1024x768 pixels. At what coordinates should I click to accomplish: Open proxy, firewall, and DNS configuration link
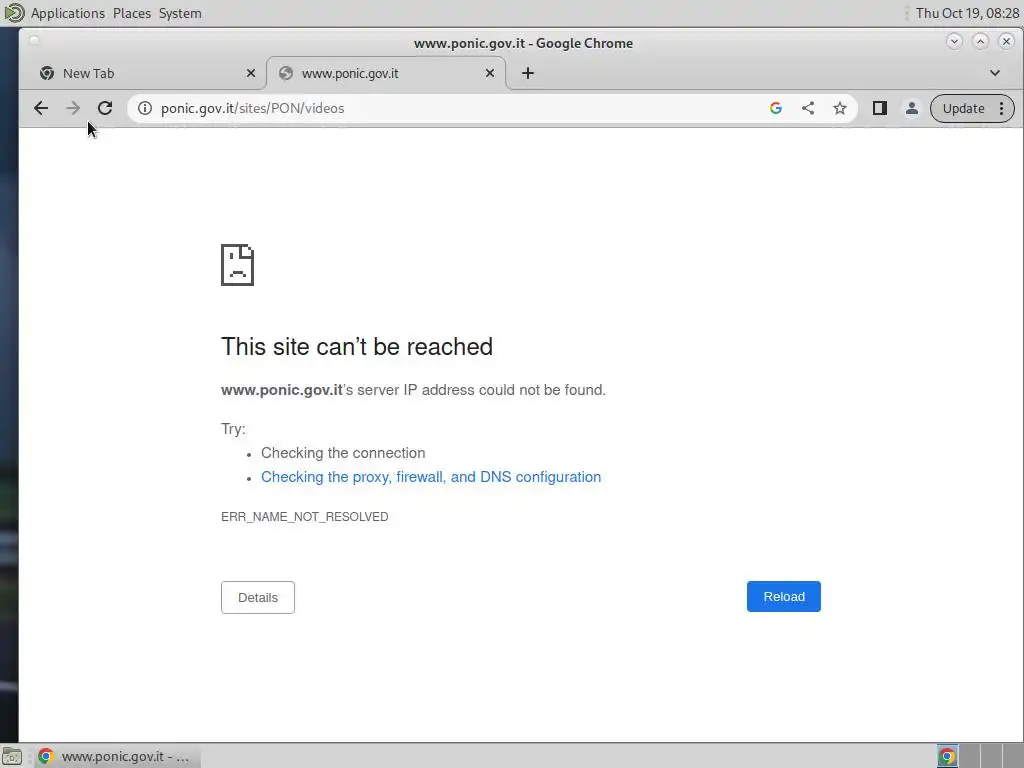tap(431, 477)
